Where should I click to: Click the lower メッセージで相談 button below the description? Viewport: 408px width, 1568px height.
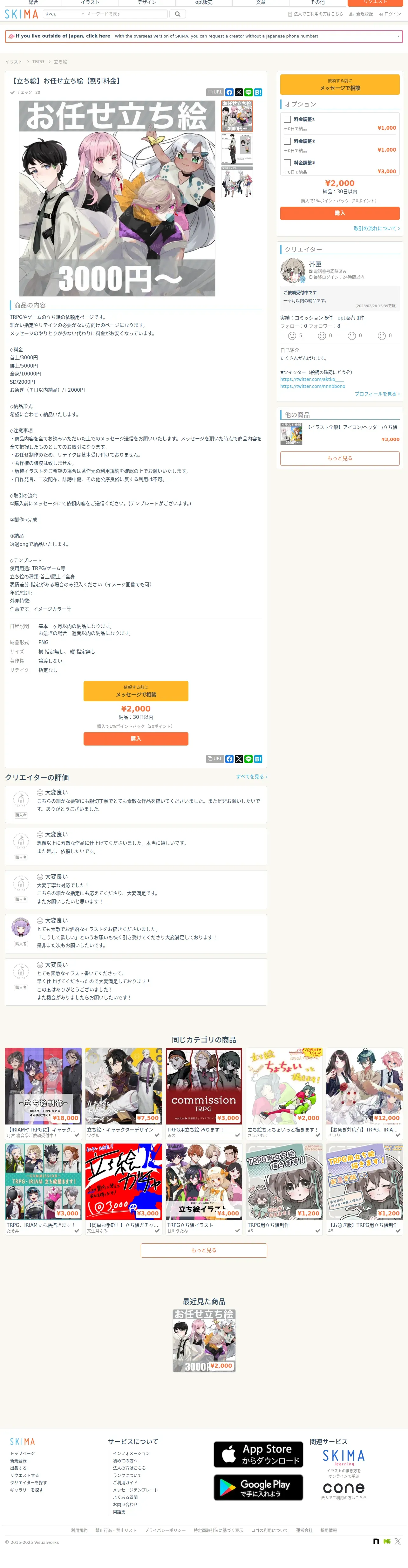(136, 691)
